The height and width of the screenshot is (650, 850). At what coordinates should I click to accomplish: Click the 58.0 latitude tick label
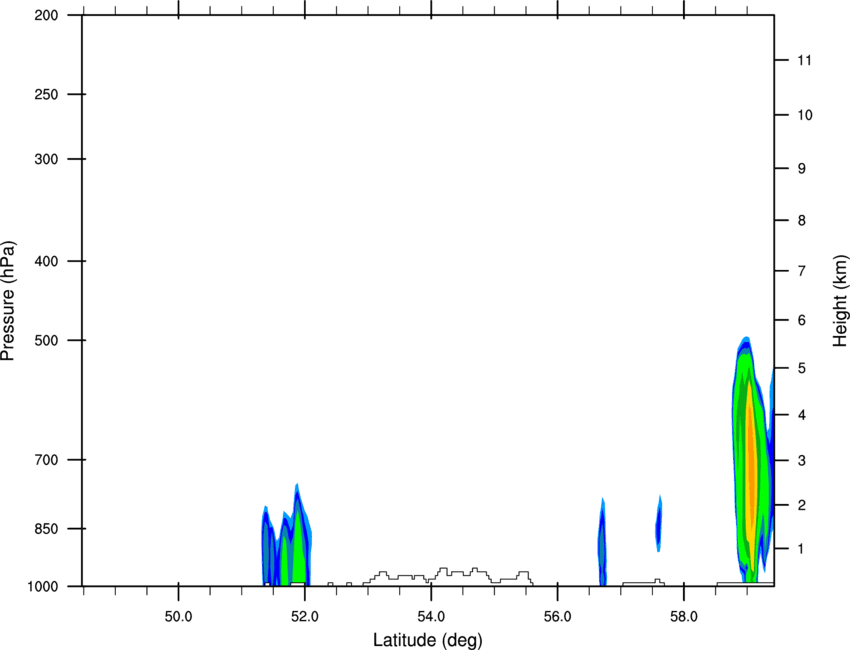(x=684, y=617)
